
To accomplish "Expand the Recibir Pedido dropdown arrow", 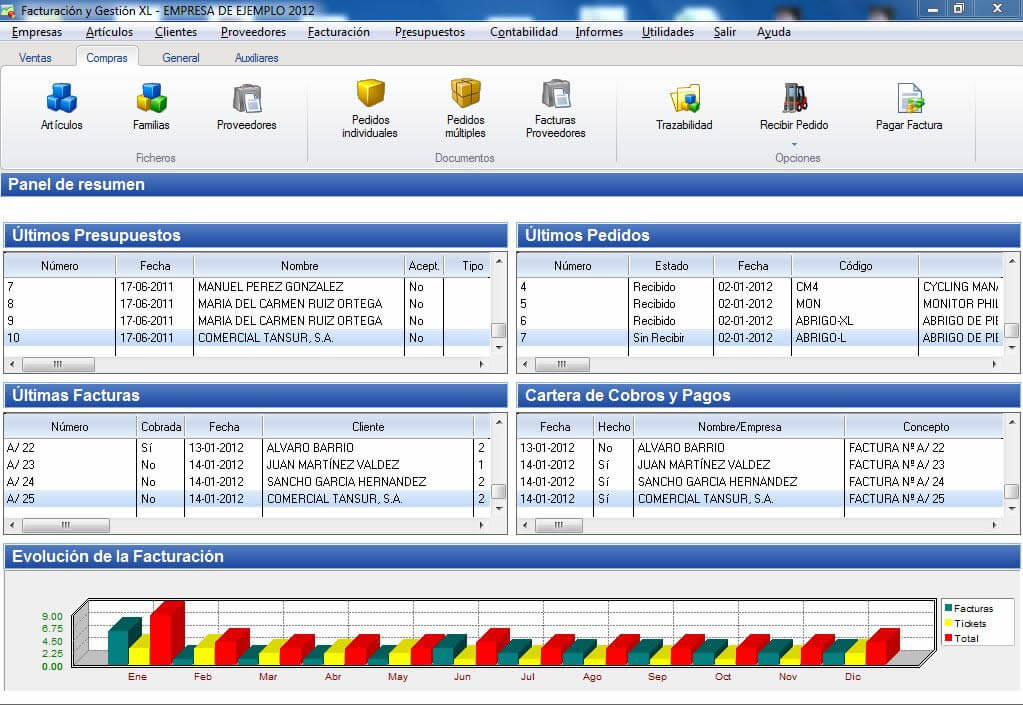I will pyautogui.click(x=794, y=143).
